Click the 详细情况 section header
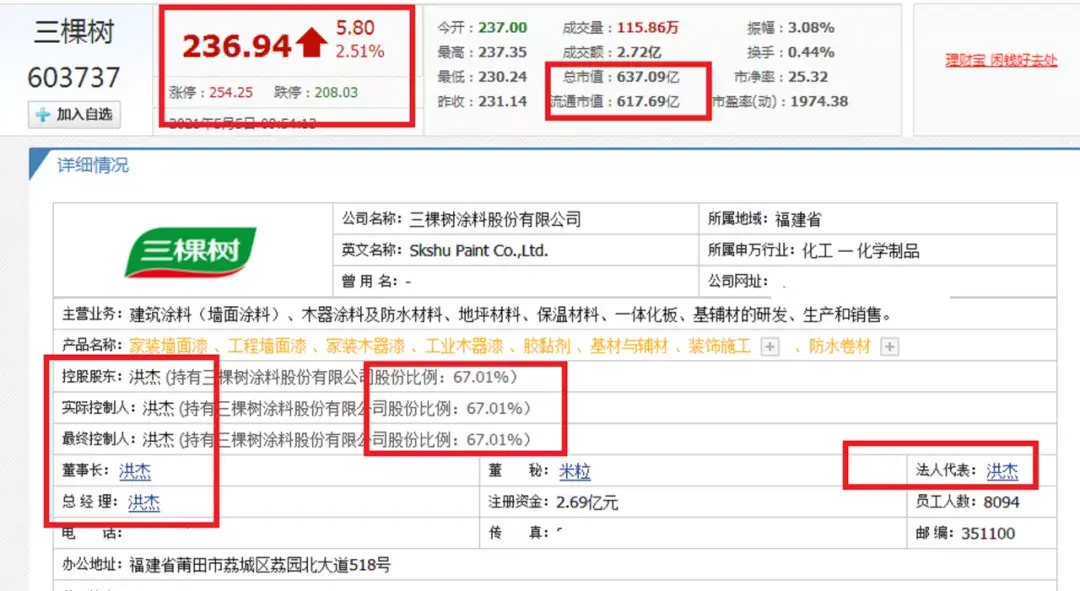 [93, 165]
